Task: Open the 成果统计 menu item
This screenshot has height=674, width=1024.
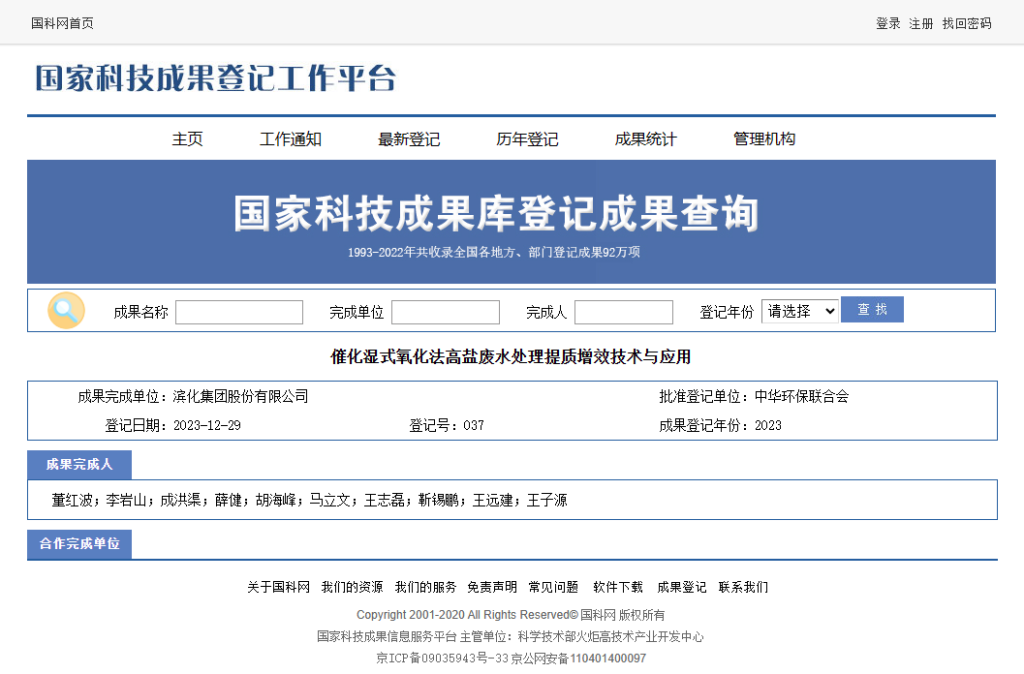Action: pos(645,139)
